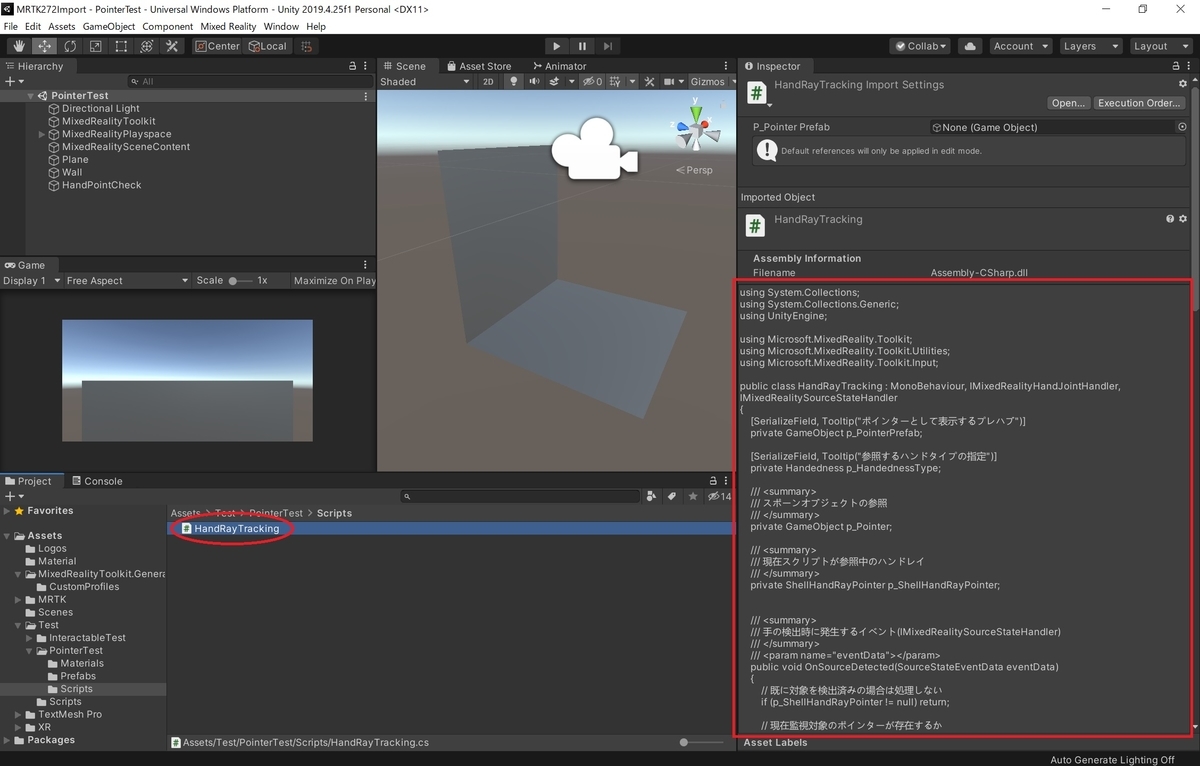The width and height of the screenshot is (1200, 766).
Task: Open the custom editor tools button
Action: [172, 46]
